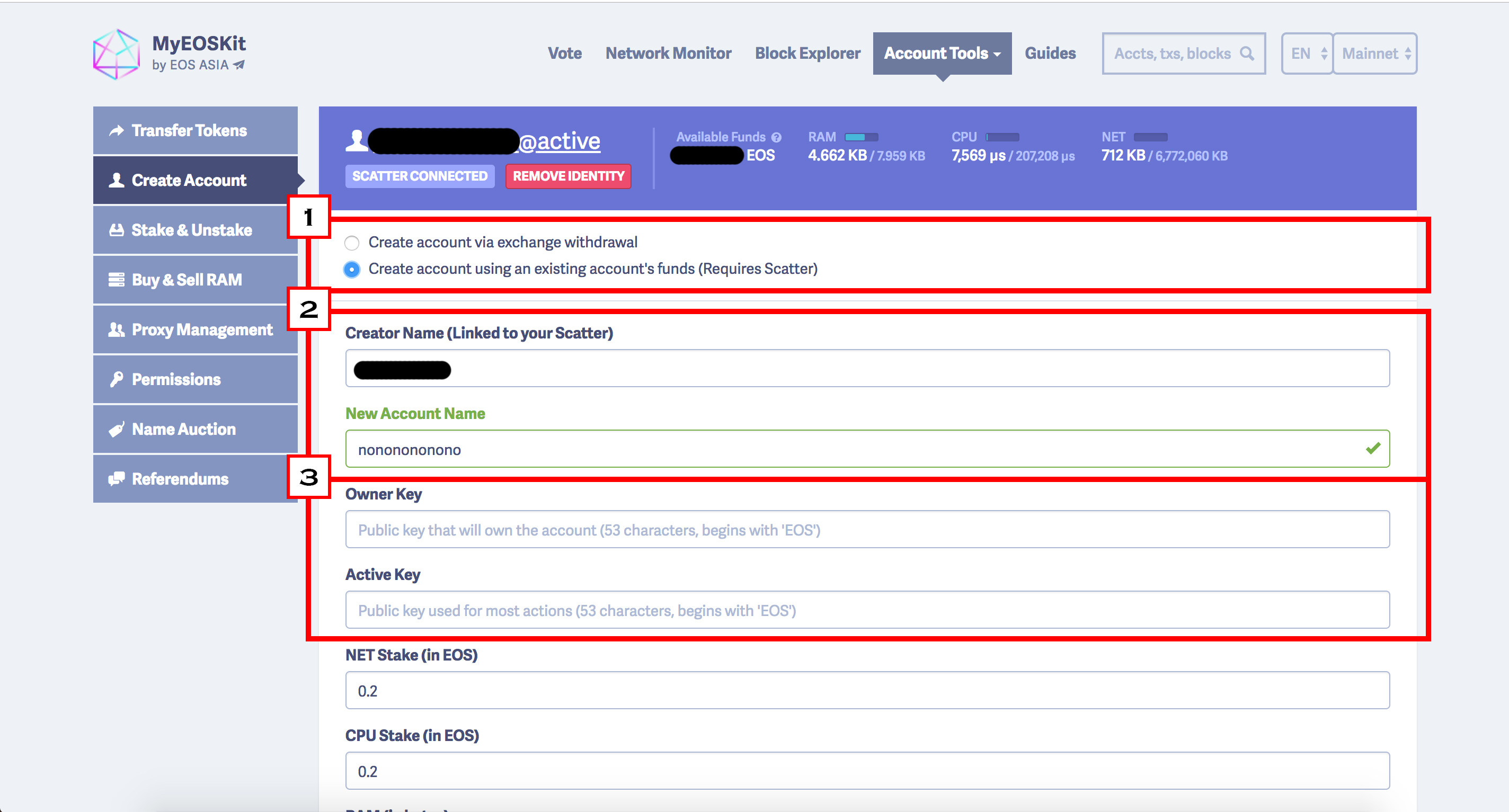Click the Buy & Sell RAM server icon
Screen dimensions: 1509x812
point(117,280)
